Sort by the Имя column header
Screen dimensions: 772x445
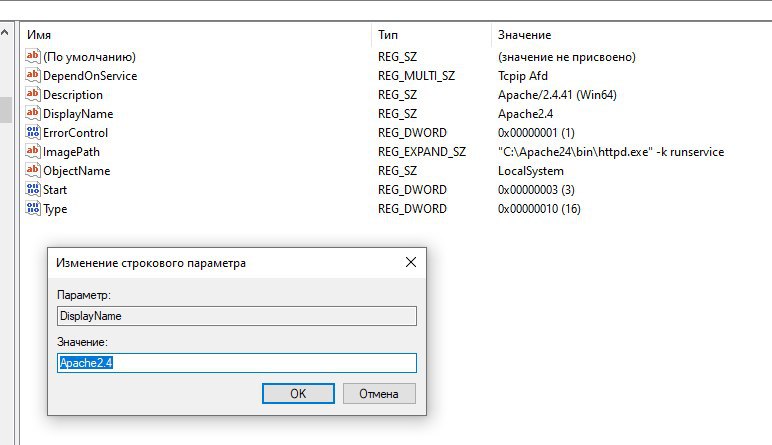pyautogui.click(x=39, y=35)
